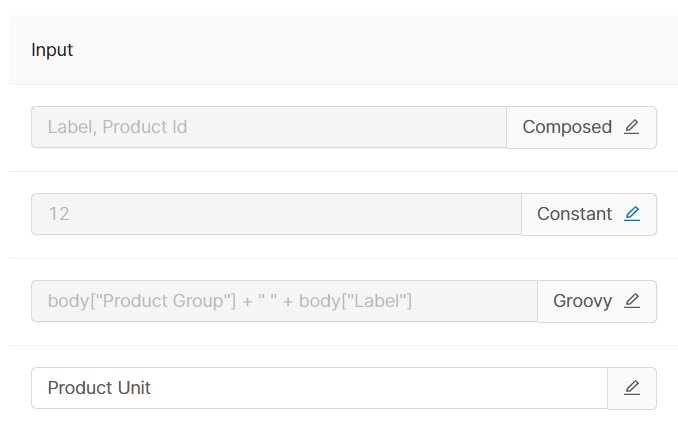This screenshot has height=428, width=678.
Task: Click the Groovy expression input field
Action: pyautogui.click(x=284, y=301)
